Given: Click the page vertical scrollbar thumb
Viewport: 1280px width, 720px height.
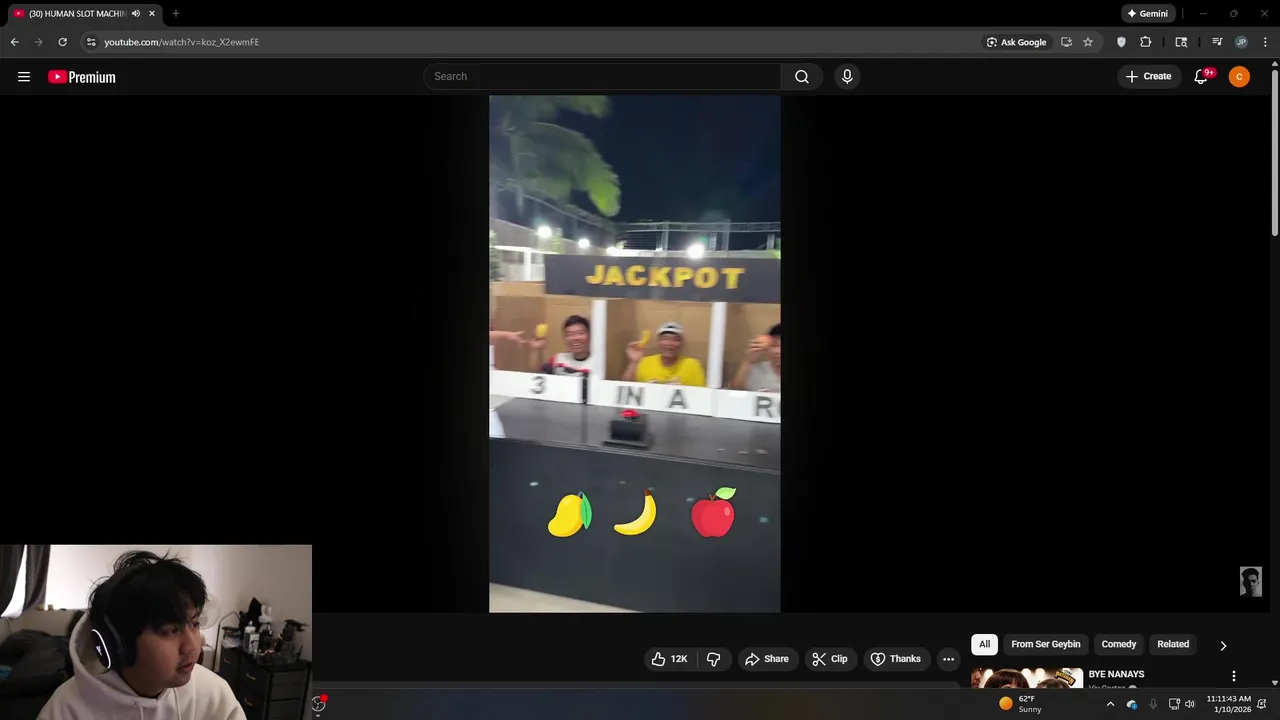Looking at the screenshot, I should tap(1275, 154).
